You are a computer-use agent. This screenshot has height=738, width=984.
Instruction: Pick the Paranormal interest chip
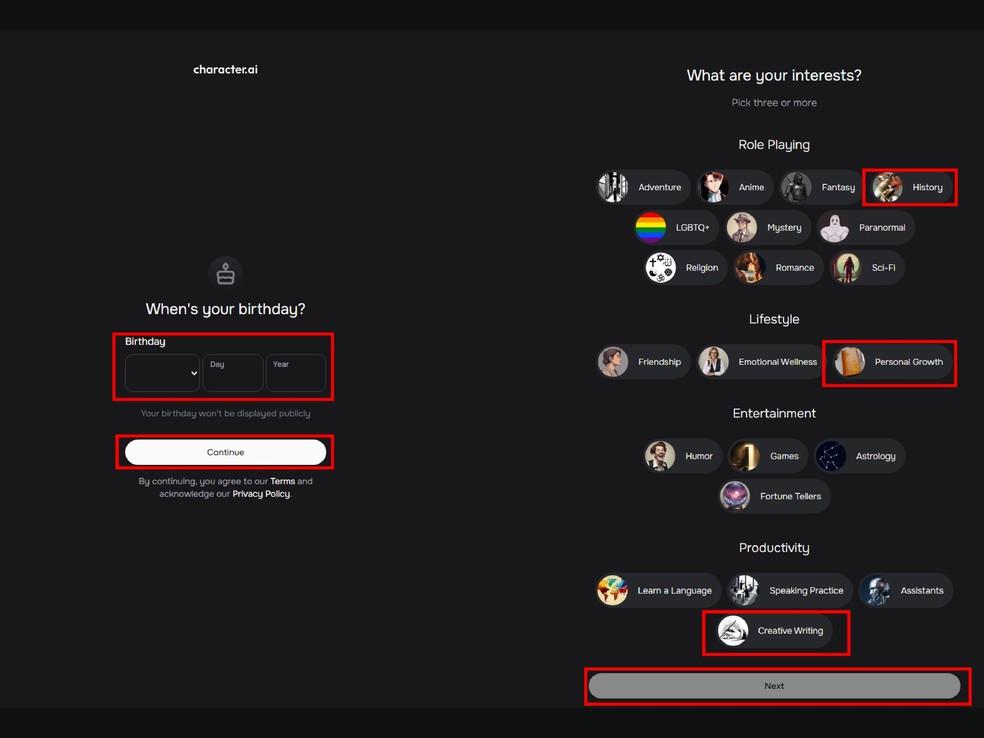(866, 227)
